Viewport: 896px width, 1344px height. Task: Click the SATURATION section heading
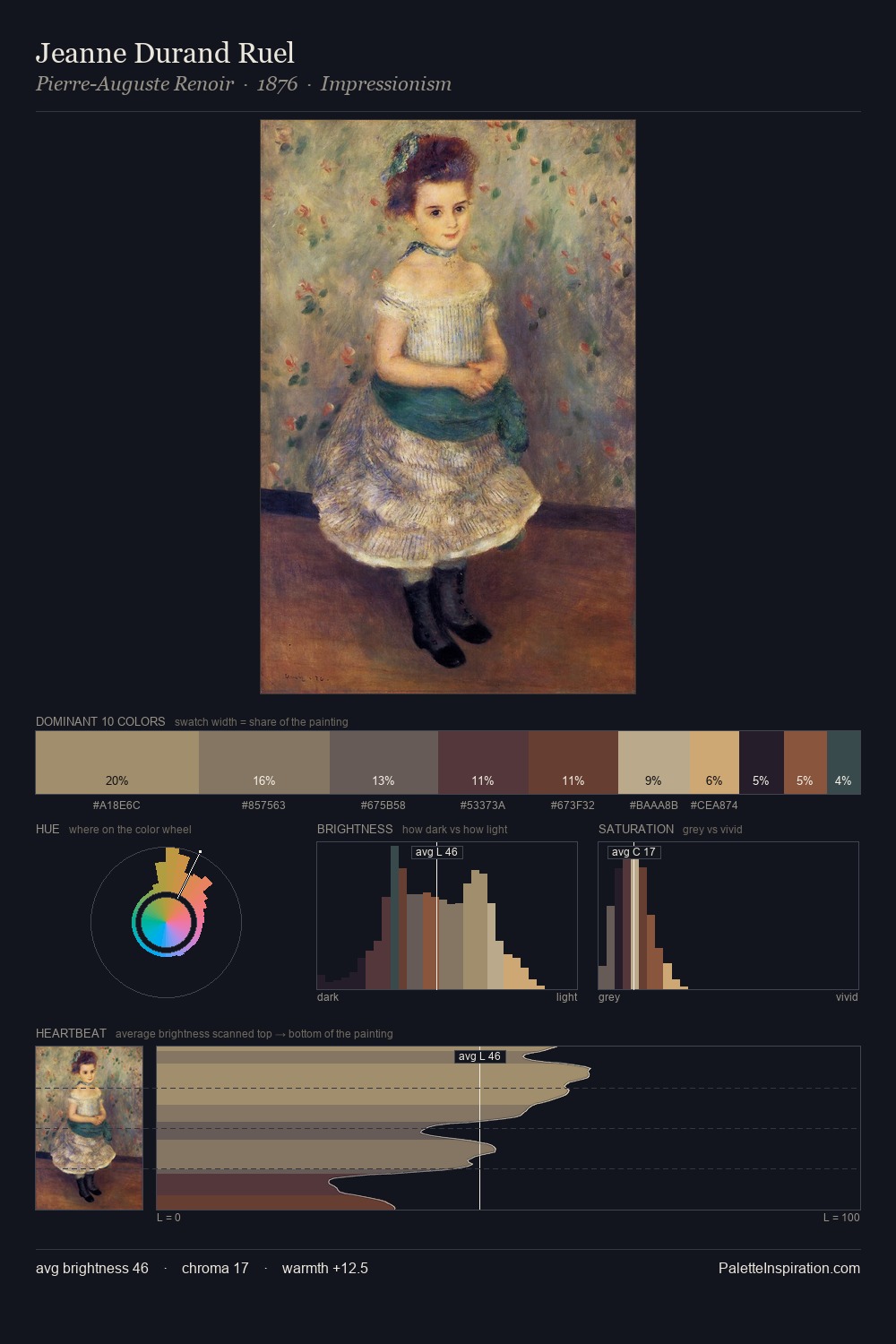tap(636, 829)
